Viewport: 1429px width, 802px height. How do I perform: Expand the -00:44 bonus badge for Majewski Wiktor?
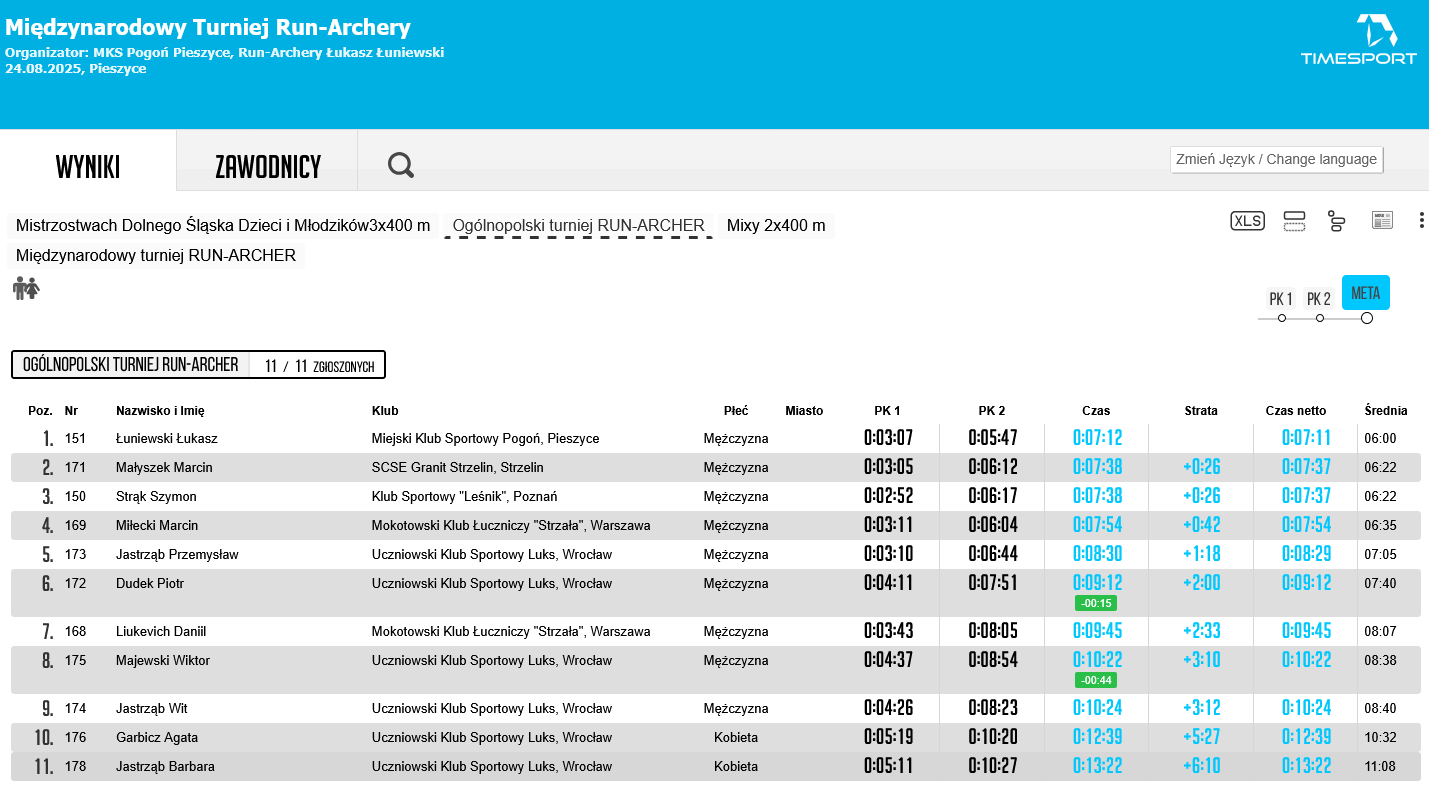pyautogui.click(x=1095, y=680)
